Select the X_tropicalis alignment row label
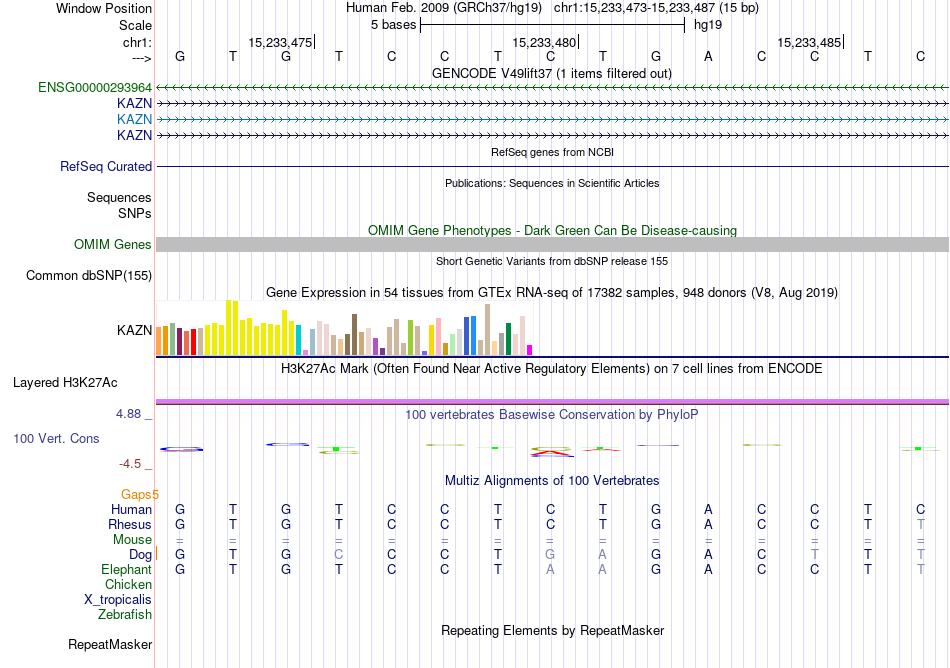 (x=118, y=600)
